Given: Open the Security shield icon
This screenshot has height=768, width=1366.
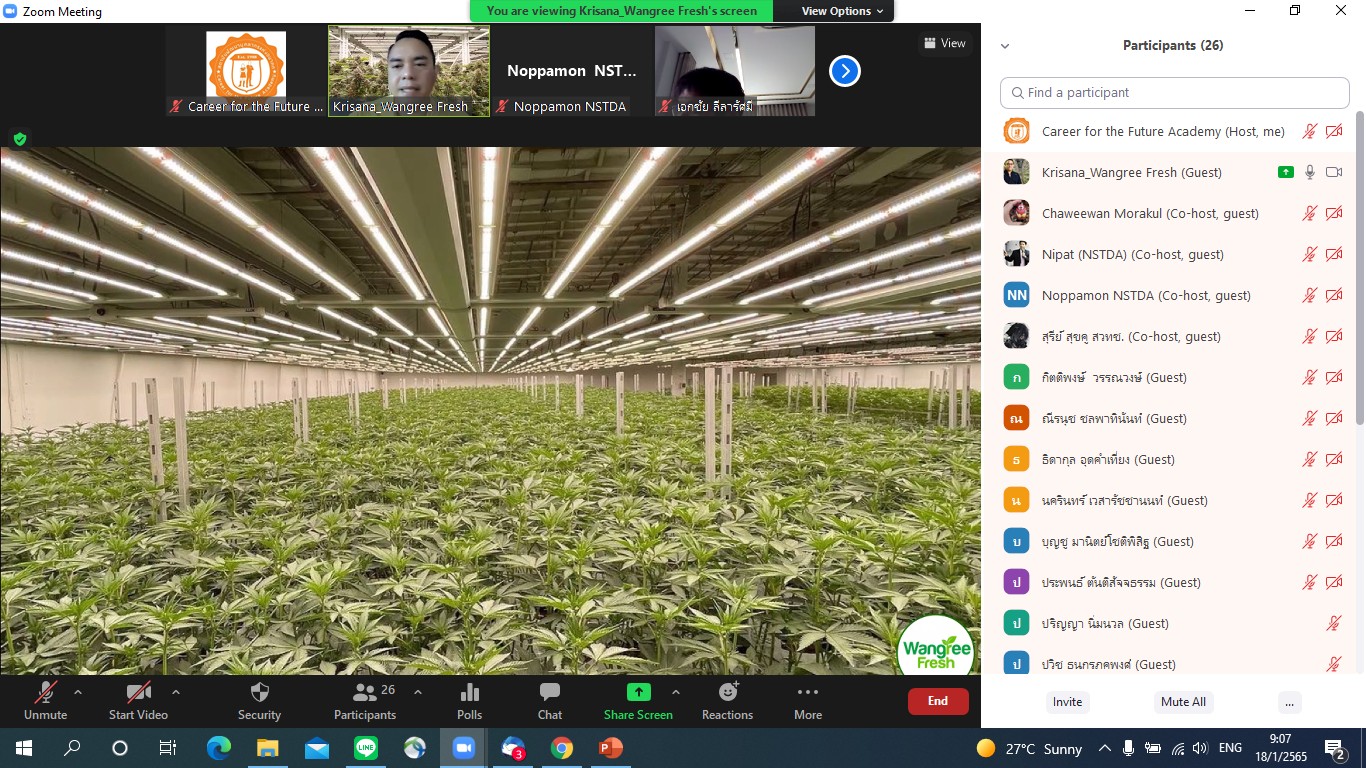Looking at the screenshot, I should pyautogui.click(x=260, y=693).
